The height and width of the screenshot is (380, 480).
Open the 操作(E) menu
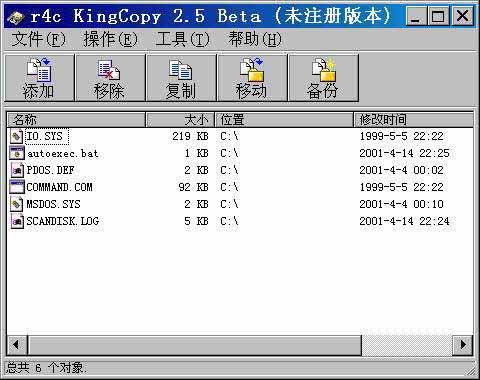point(110,39)
